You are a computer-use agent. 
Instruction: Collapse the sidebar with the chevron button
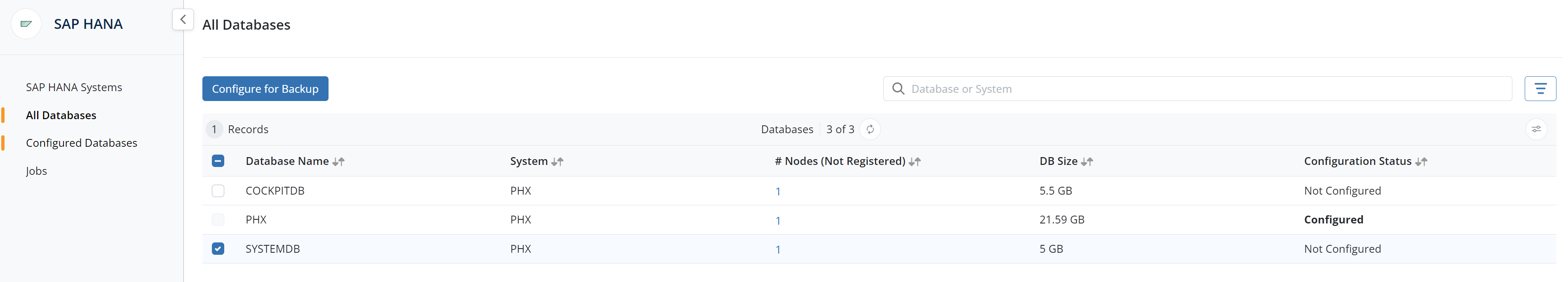[x=183, y=19]
